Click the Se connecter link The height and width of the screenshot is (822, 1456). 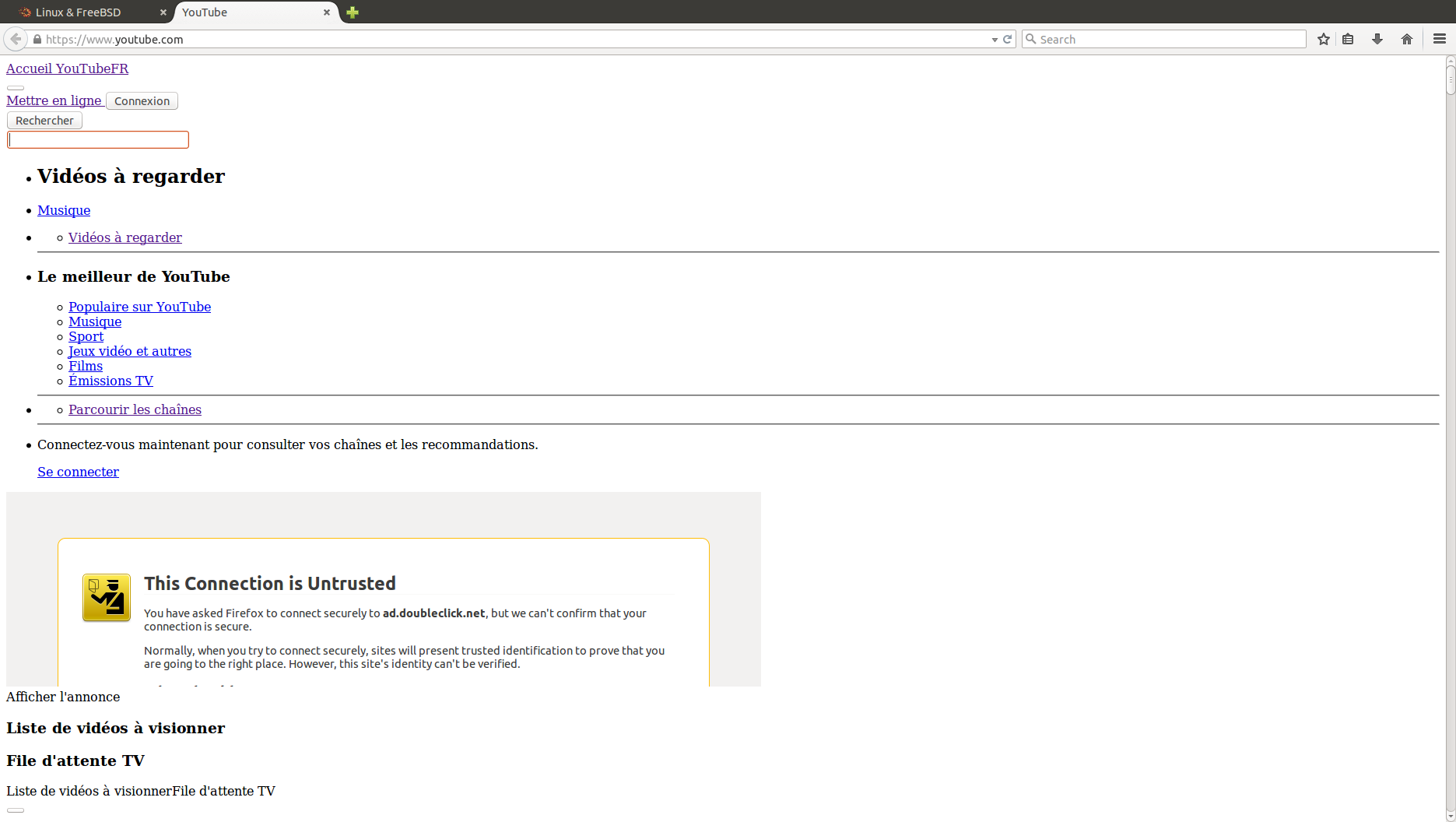click(x=78, y=471)
